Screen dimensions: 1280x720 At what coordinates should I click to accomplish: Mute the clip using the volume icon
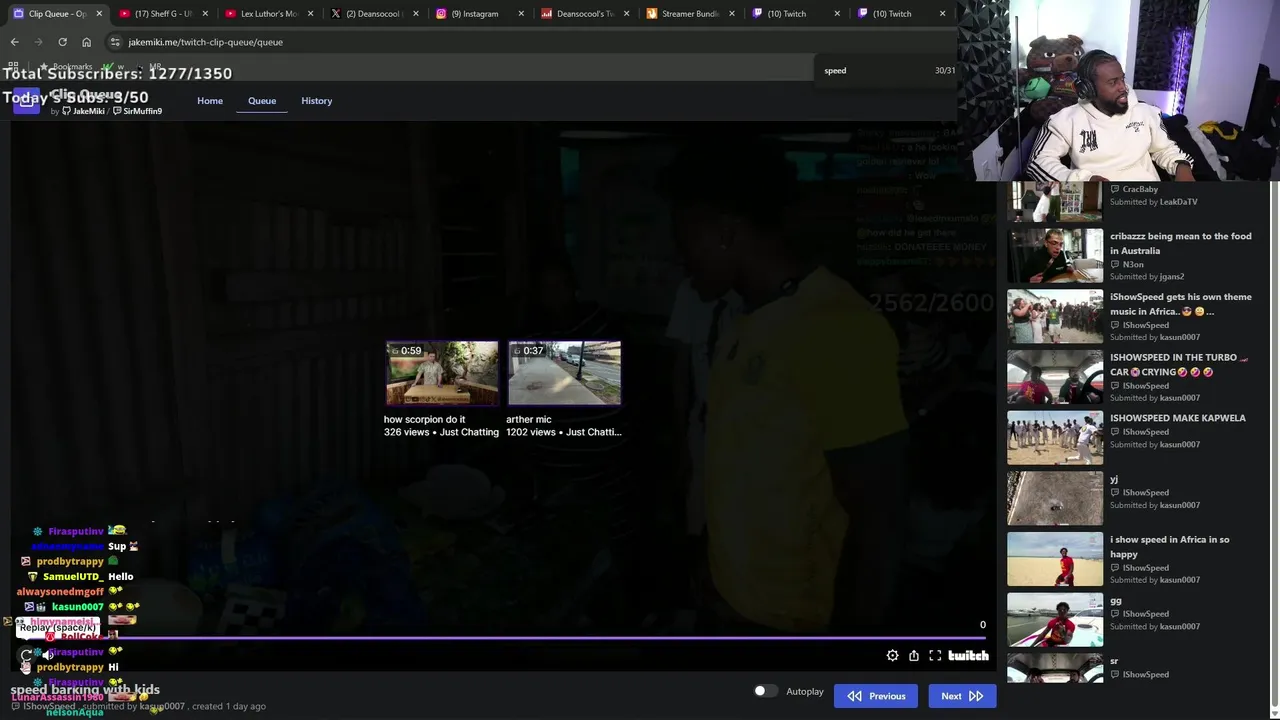(x=47, y=656)
